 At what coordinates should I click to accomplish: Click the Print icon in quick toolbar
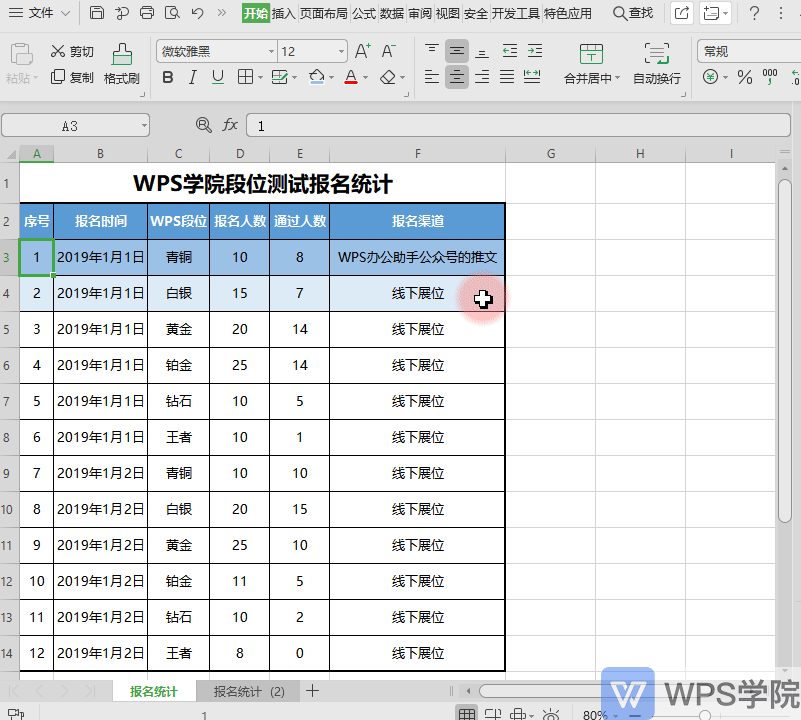click(147, 12)
